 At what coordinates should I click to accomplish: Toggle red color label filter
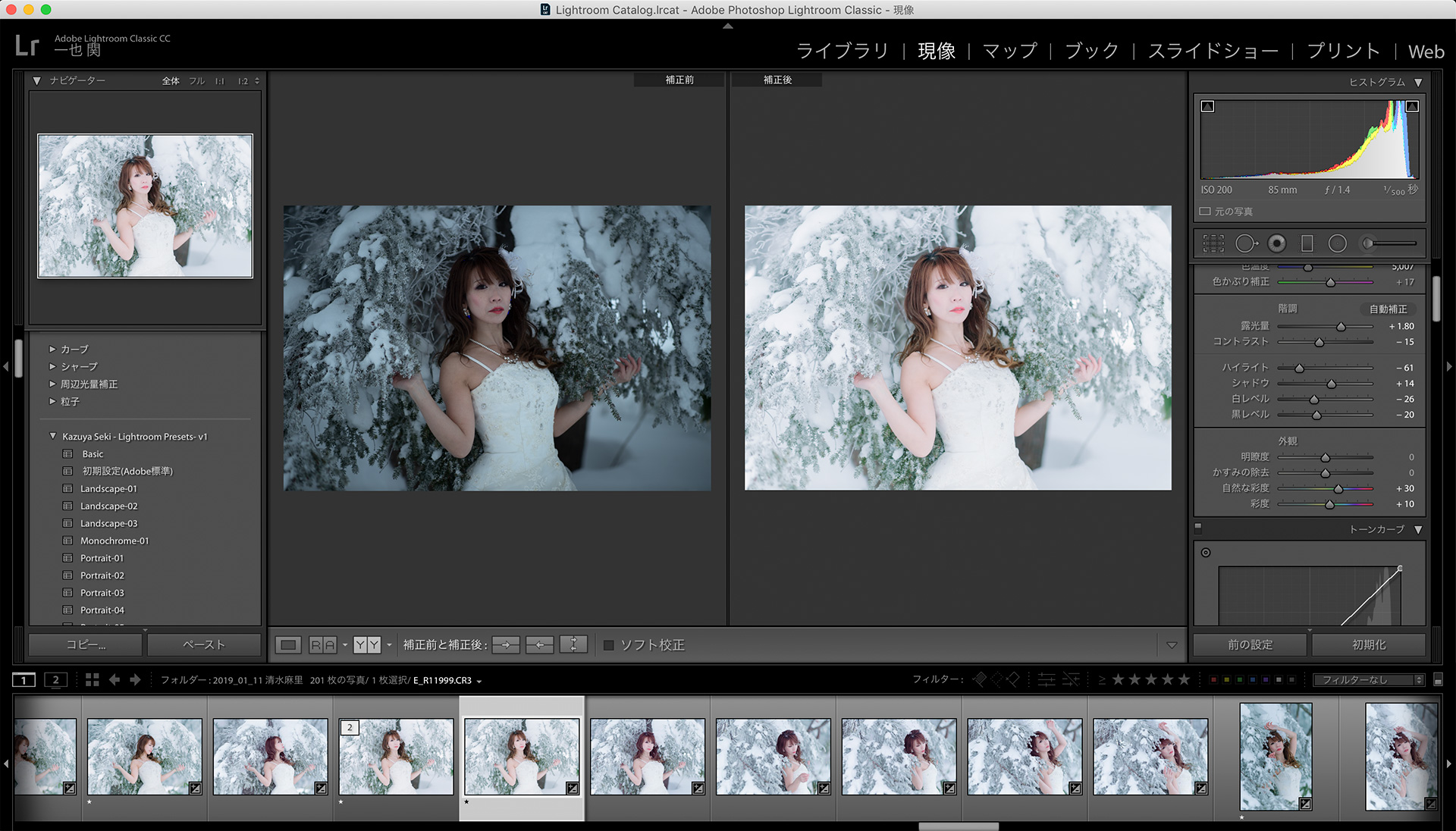pos(1213,680)
